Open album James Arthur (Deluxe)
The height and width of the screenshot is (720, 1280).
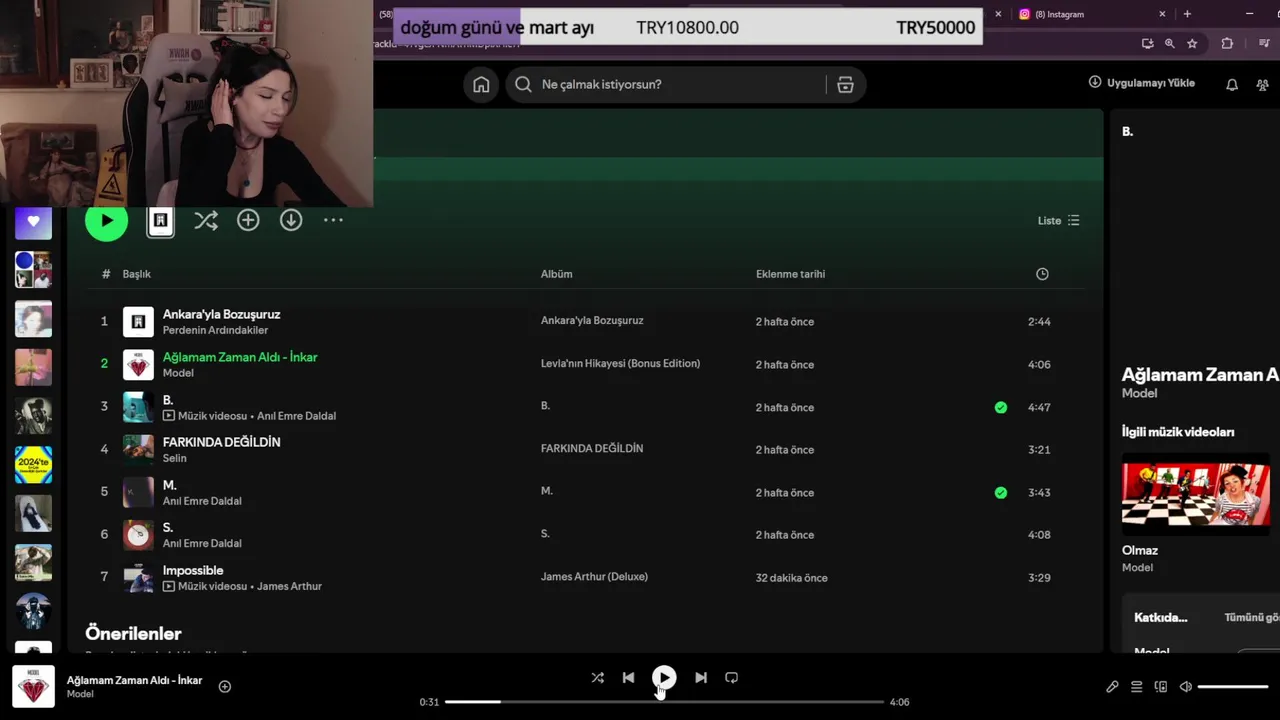[x=594, y=576]
